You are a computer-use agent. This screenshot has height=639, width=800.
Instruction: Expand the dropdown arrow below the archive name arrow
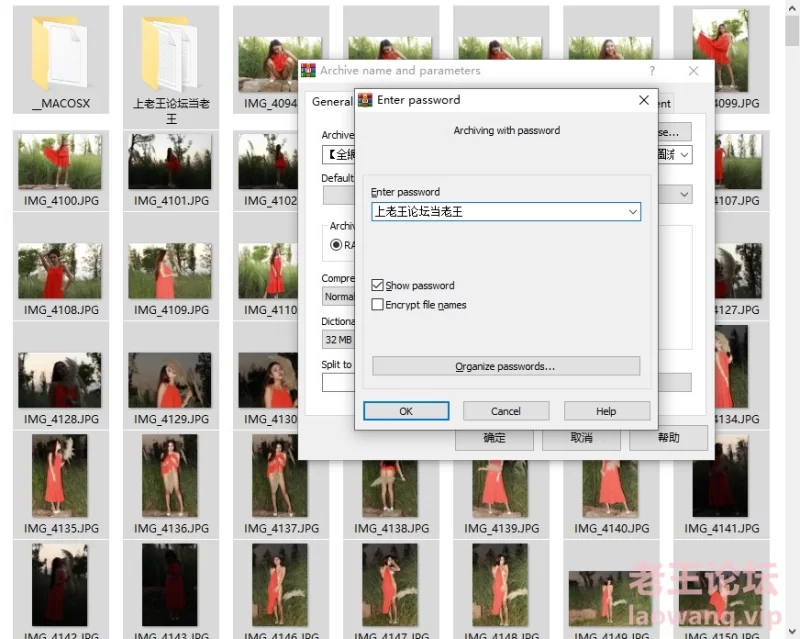[x=684, y=194]
